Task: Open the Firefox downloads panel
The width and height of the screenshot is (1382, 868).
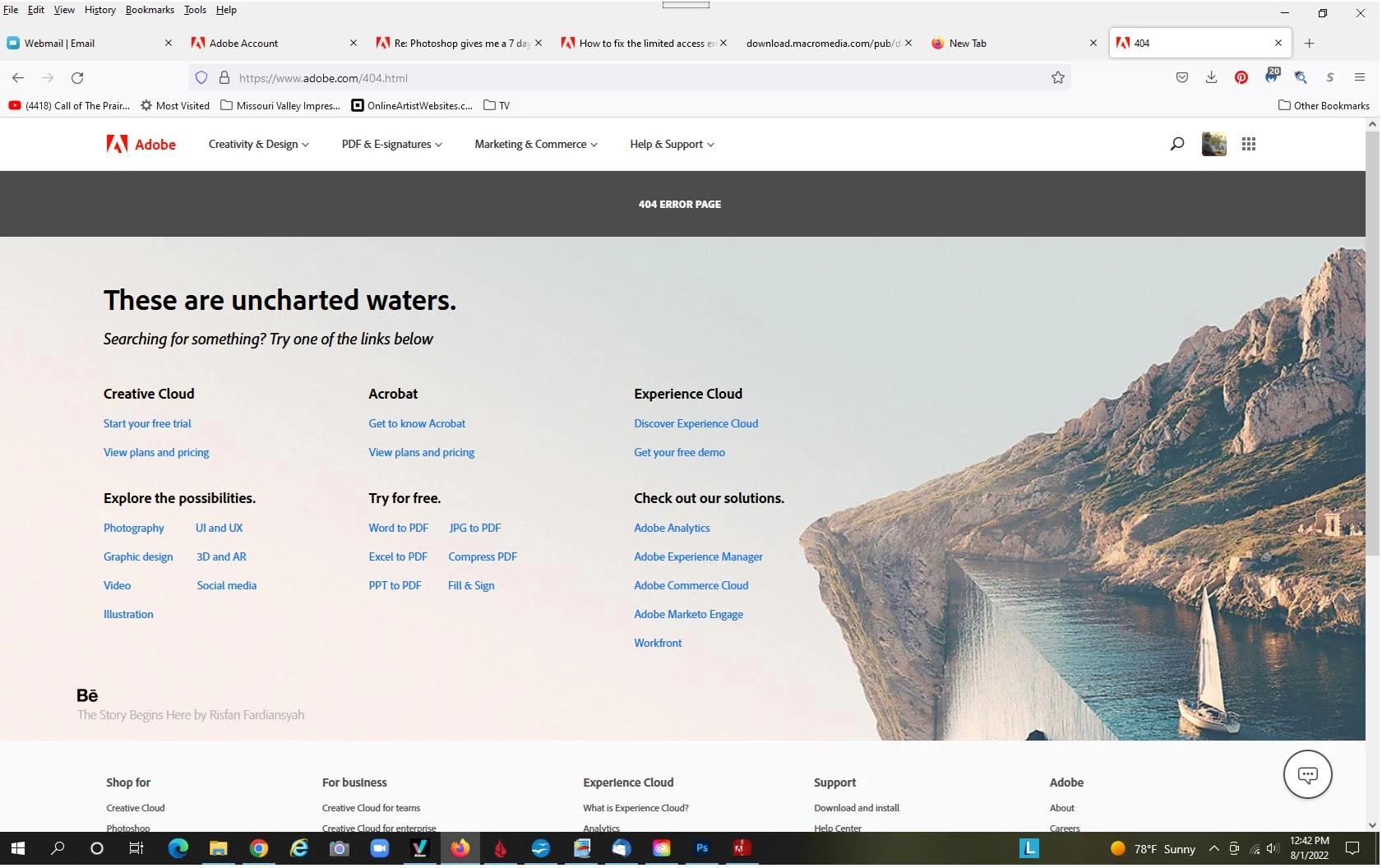Action: pyautogui.click(x=1211, y=78)
